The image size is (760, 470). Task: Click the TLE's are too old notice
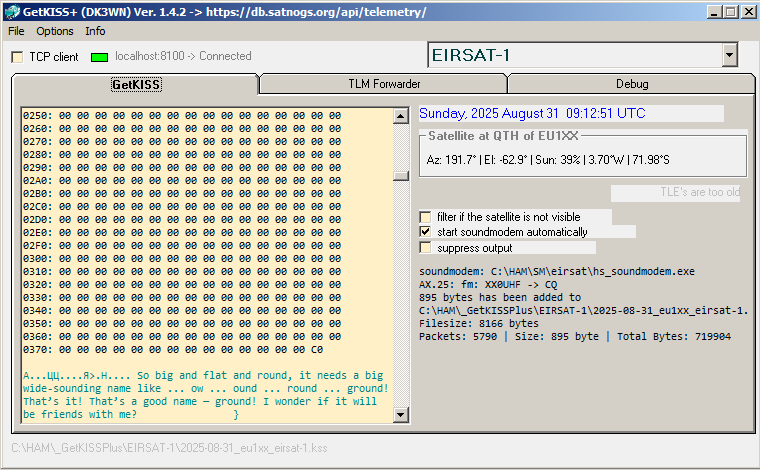pyautogui.click(x=676, y=193)
